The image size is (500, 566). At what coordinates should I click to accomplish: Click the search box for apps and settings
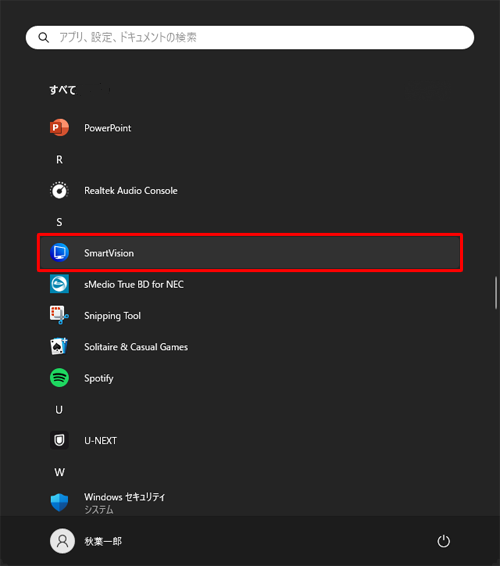[250, 38]
